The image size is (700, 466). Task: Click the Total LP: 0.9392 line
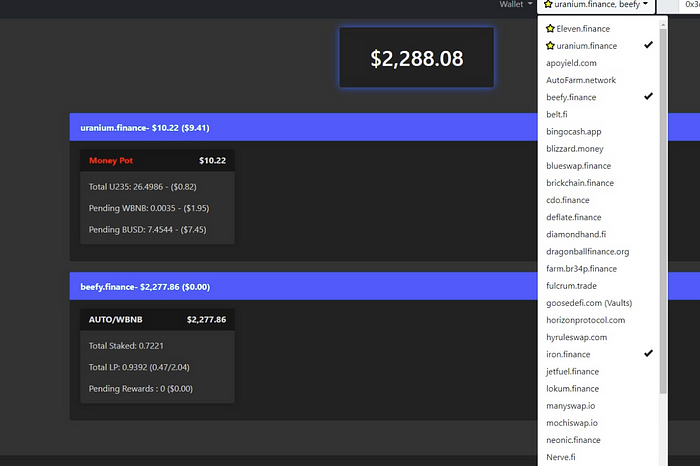point(139,367)
